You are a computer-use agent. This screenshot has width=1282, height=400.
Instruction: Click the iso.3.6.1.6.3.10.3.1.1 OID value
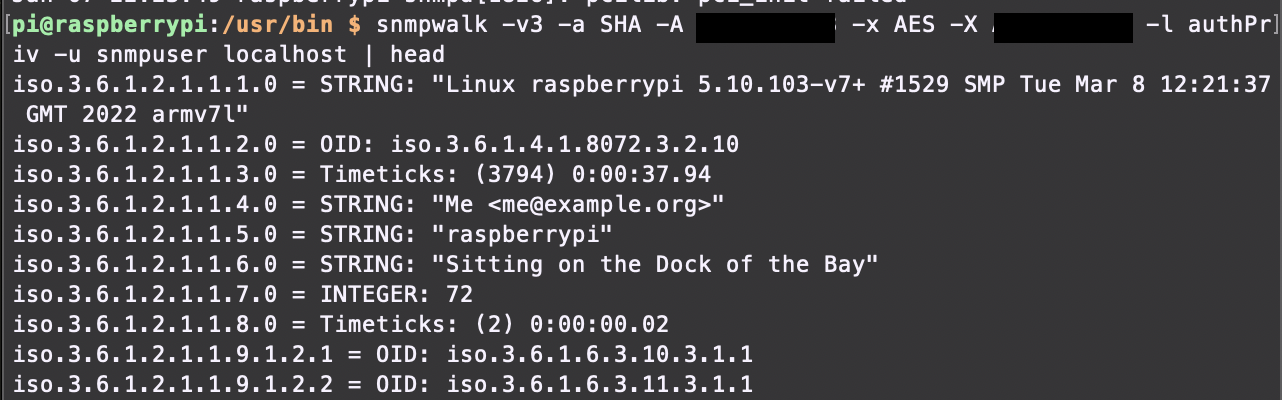point(600,355)
